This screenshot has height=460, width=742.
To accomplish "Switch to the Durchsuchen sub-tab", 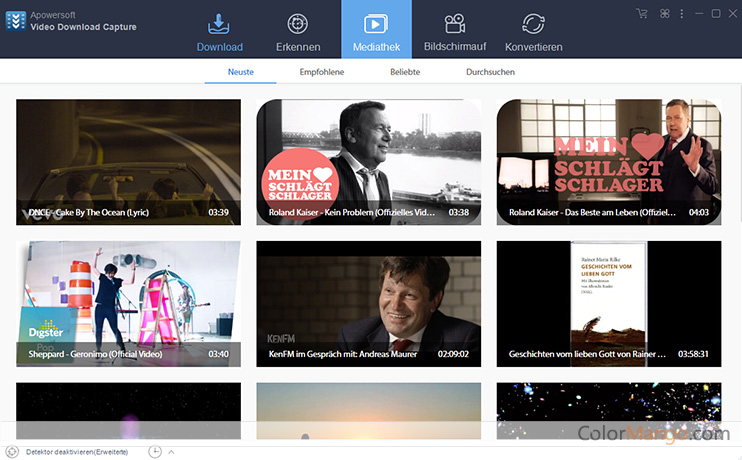I will click(x=490, y=72).
